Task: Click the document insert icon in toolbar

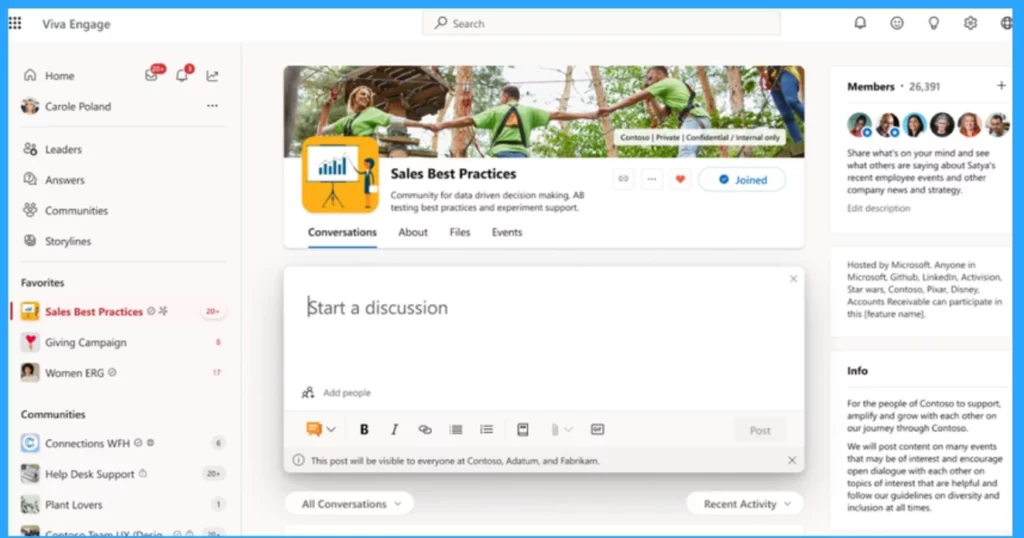Action: point(522,430)
